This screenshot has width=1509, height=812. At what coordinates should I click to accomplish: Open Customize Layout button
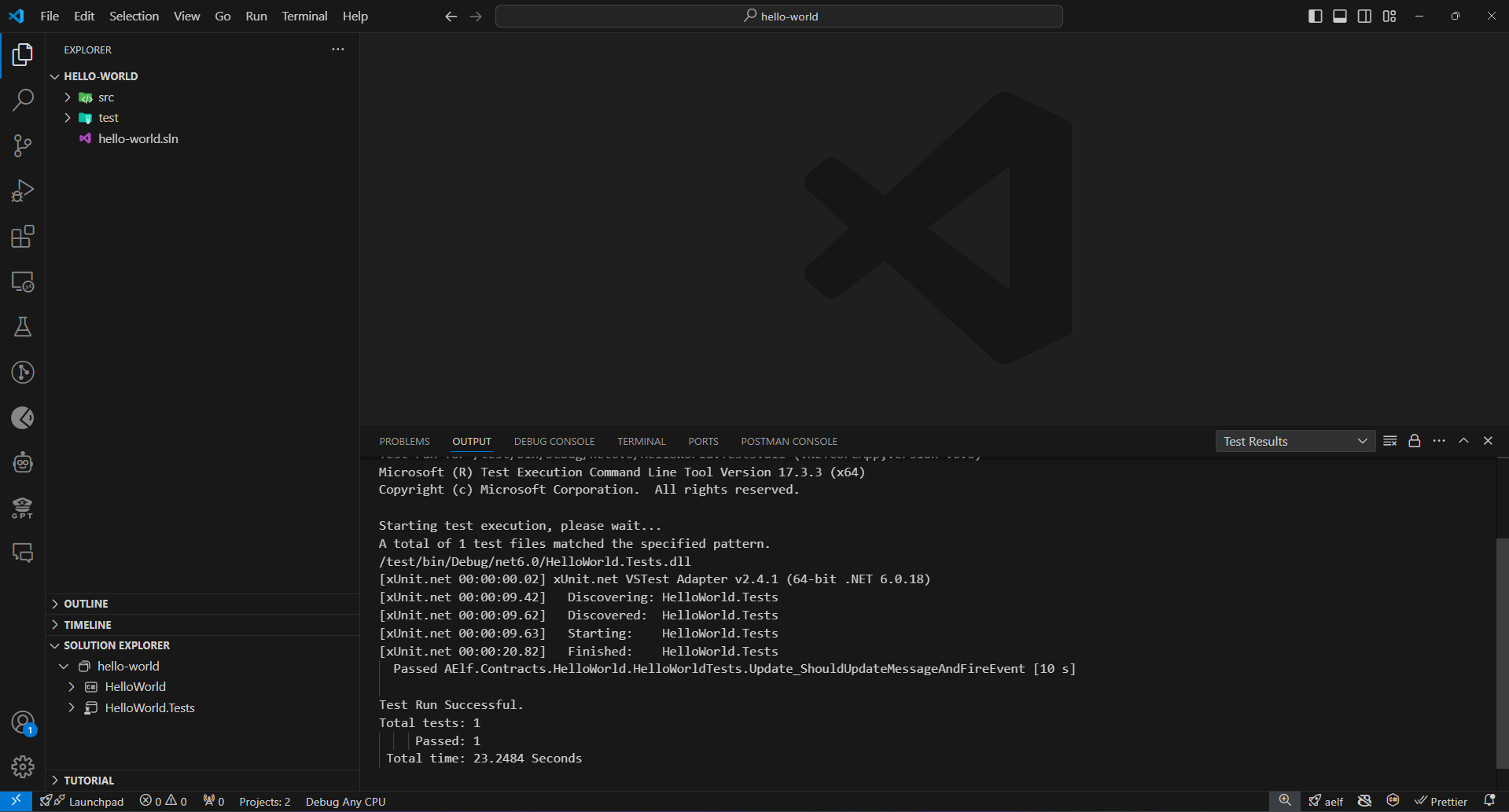click(1389, 17)
